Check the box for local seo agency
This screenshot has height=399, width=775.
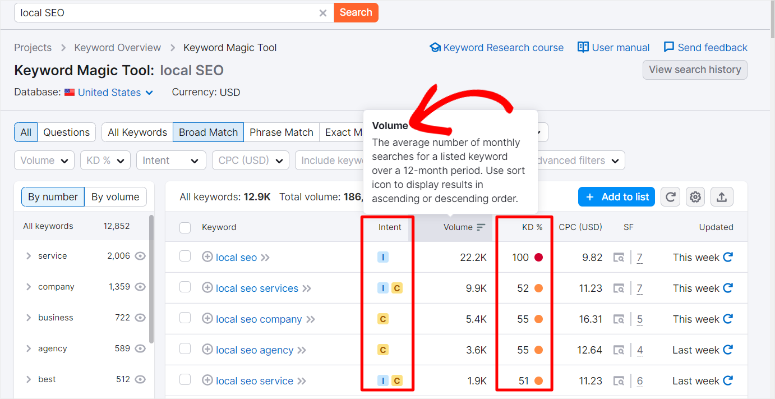pos(185,350)
